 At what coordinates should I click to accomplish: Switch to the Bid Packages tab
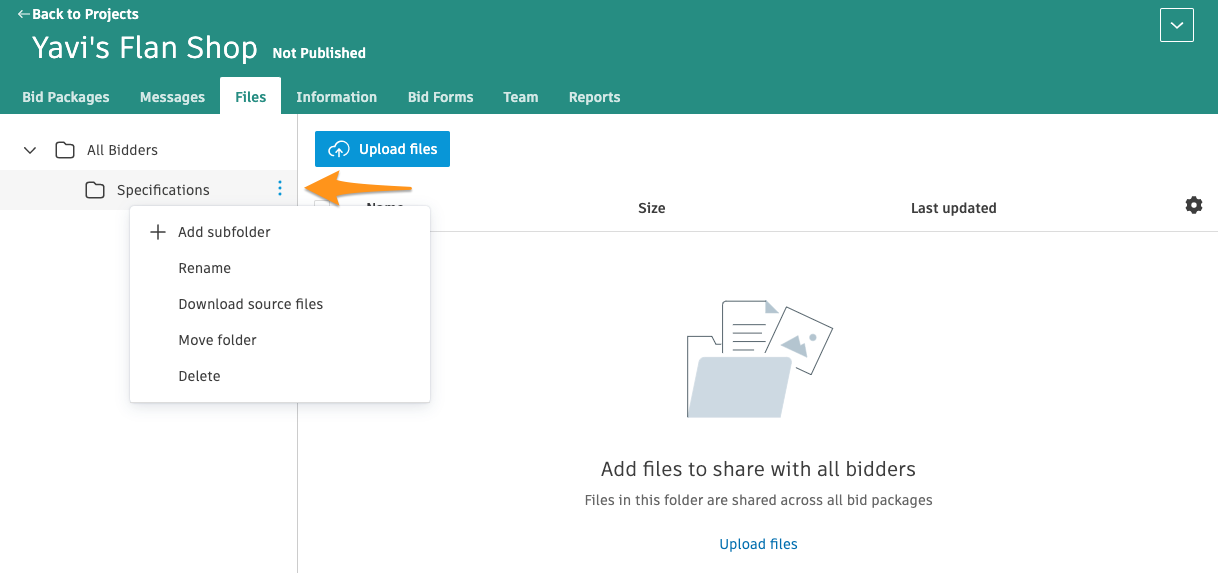(x=66, y=97)
